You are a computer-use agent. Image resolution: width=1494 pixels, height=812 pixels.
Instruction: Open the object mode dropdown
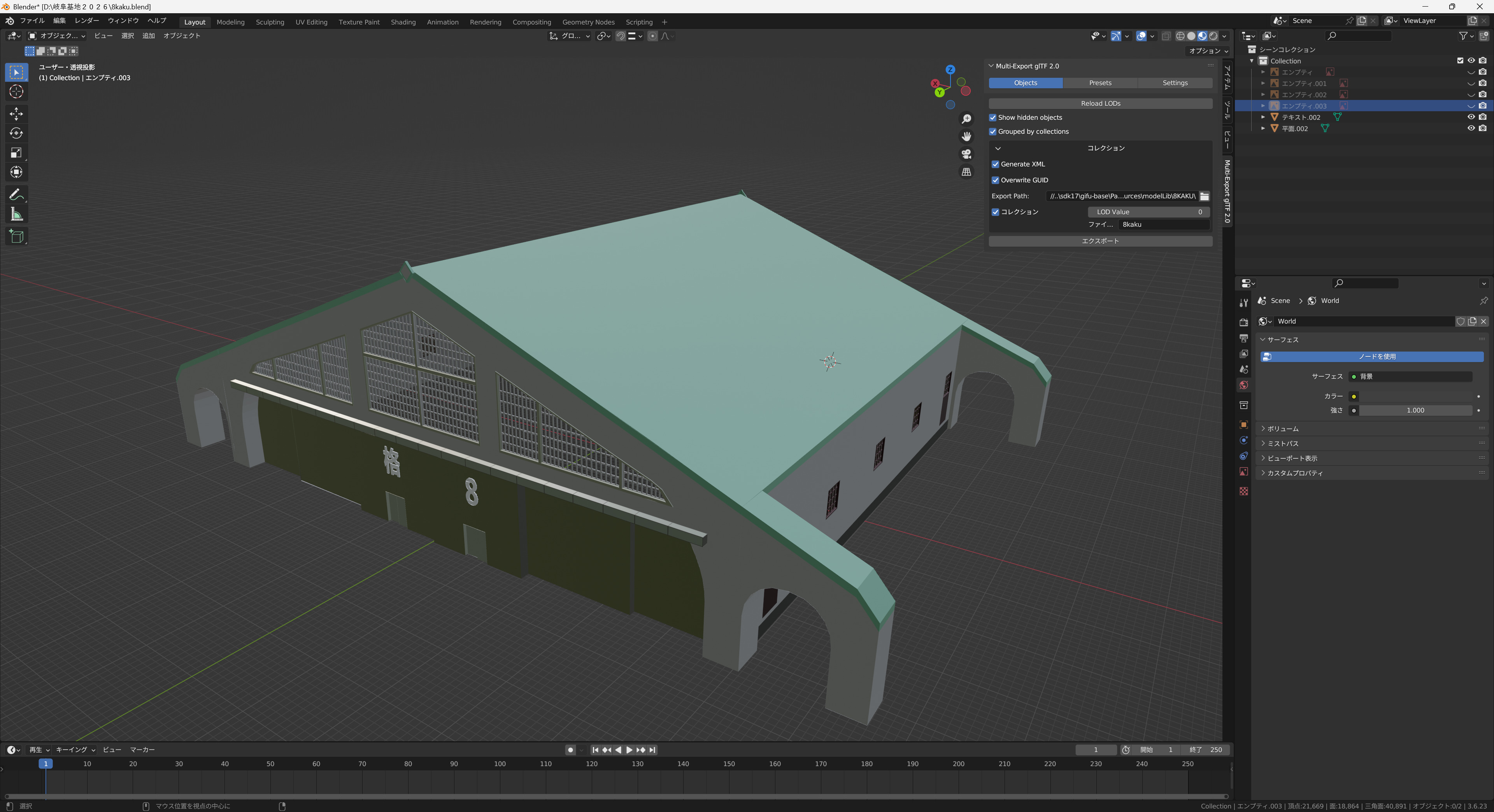[x=57, y=36]
